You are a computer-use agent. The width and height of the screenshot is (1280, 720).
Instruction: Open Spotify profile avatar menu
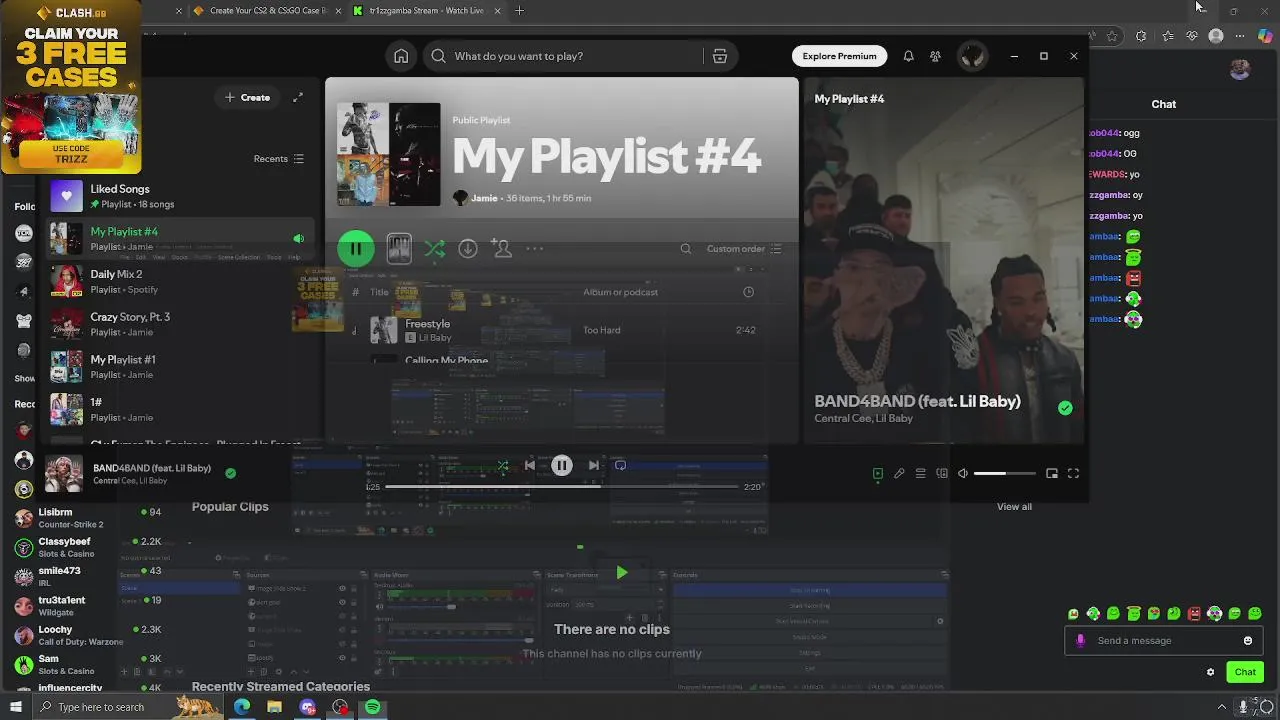click(972, 56)
